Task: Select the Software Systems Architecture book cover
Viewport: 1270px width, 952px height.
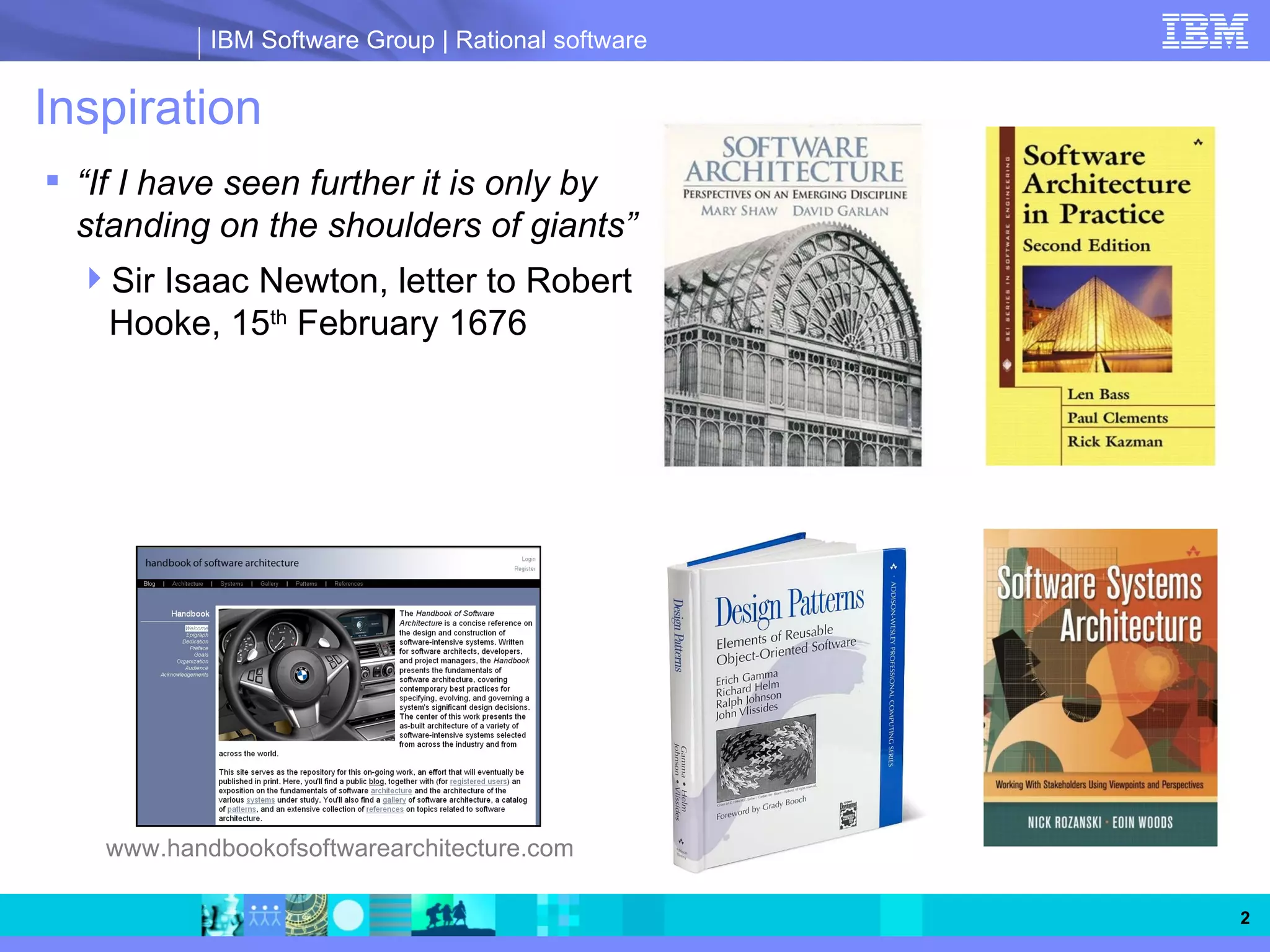Action: [1100, 687]
